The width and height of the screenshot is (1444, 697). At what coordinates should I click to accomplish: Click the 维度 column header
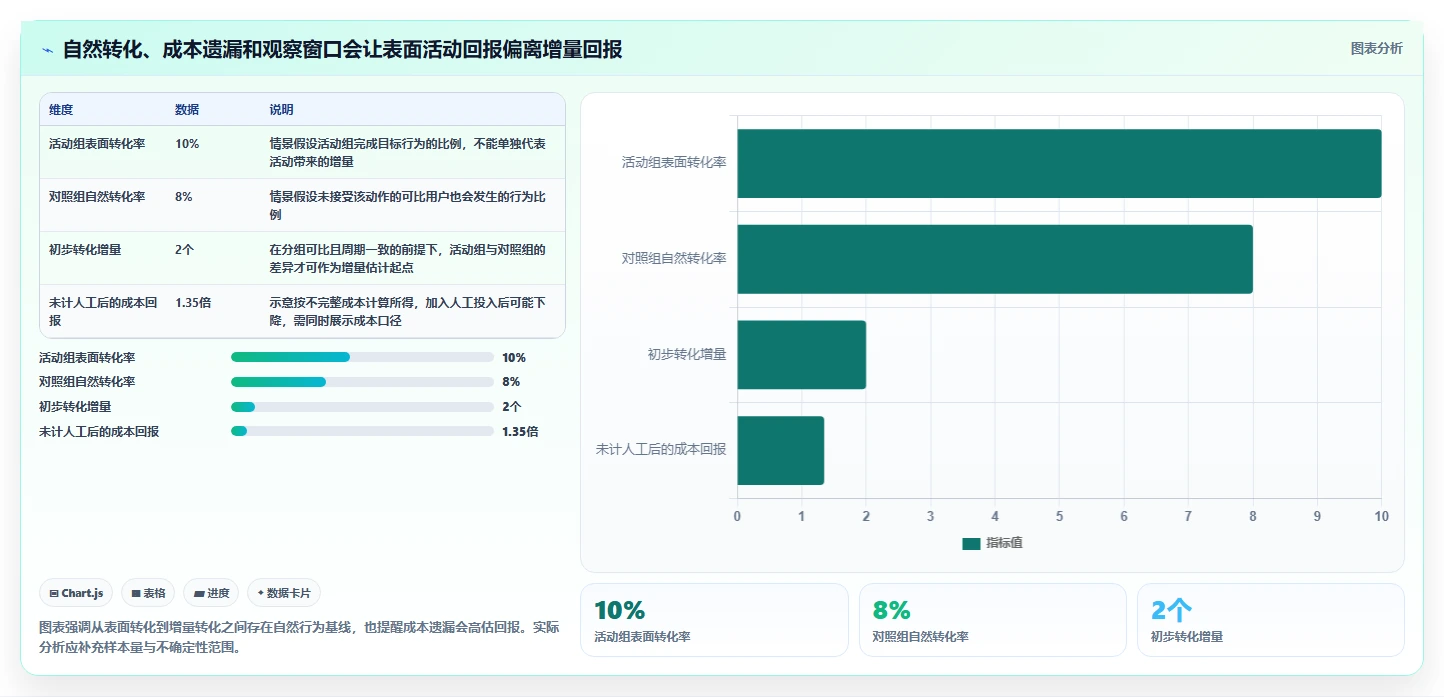click(x=61, y=110)
